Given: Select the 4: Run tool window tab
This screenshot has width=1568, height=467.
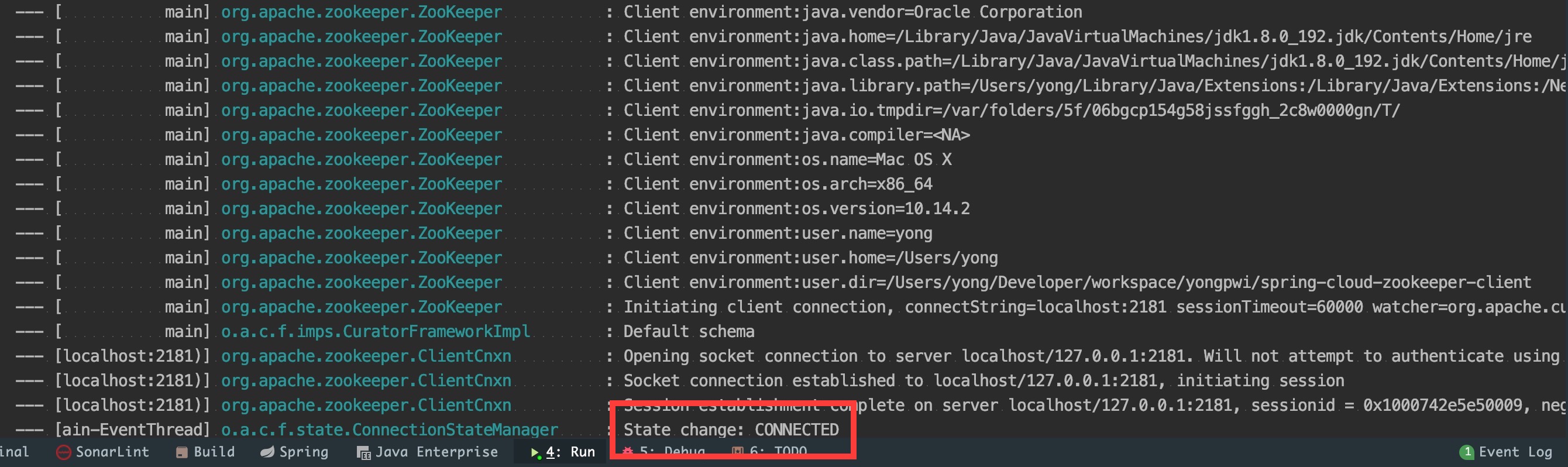Looking at the screenshot, I should coord(562,452).
